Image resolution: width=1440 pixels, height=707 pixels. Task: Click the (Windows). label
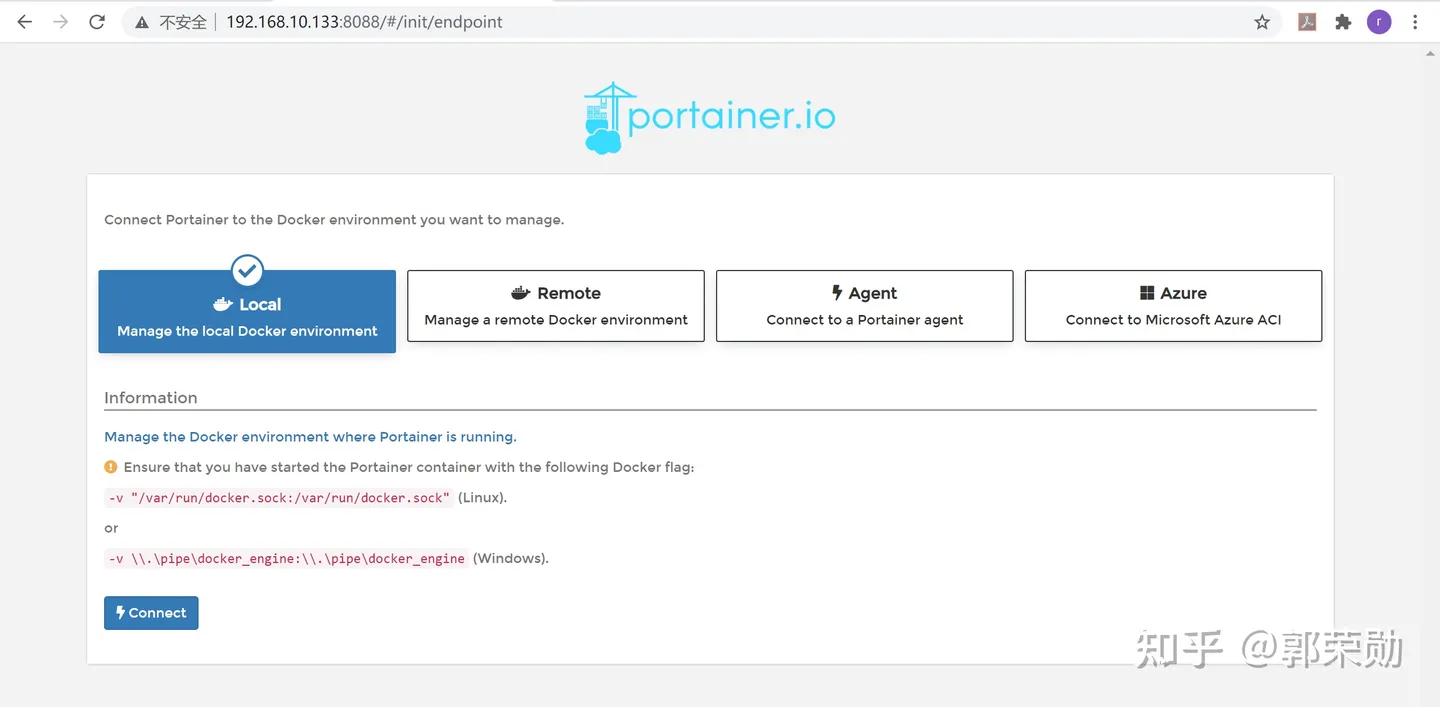tap(511, 558)
